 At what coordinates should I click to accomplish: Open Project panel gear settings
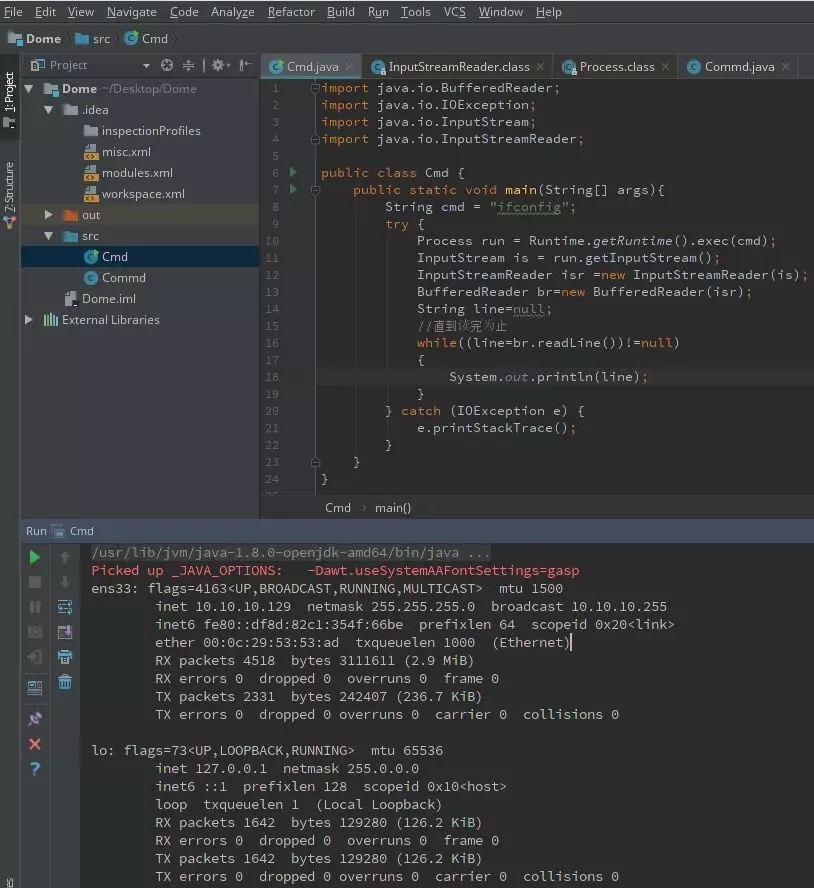point(220,65)
